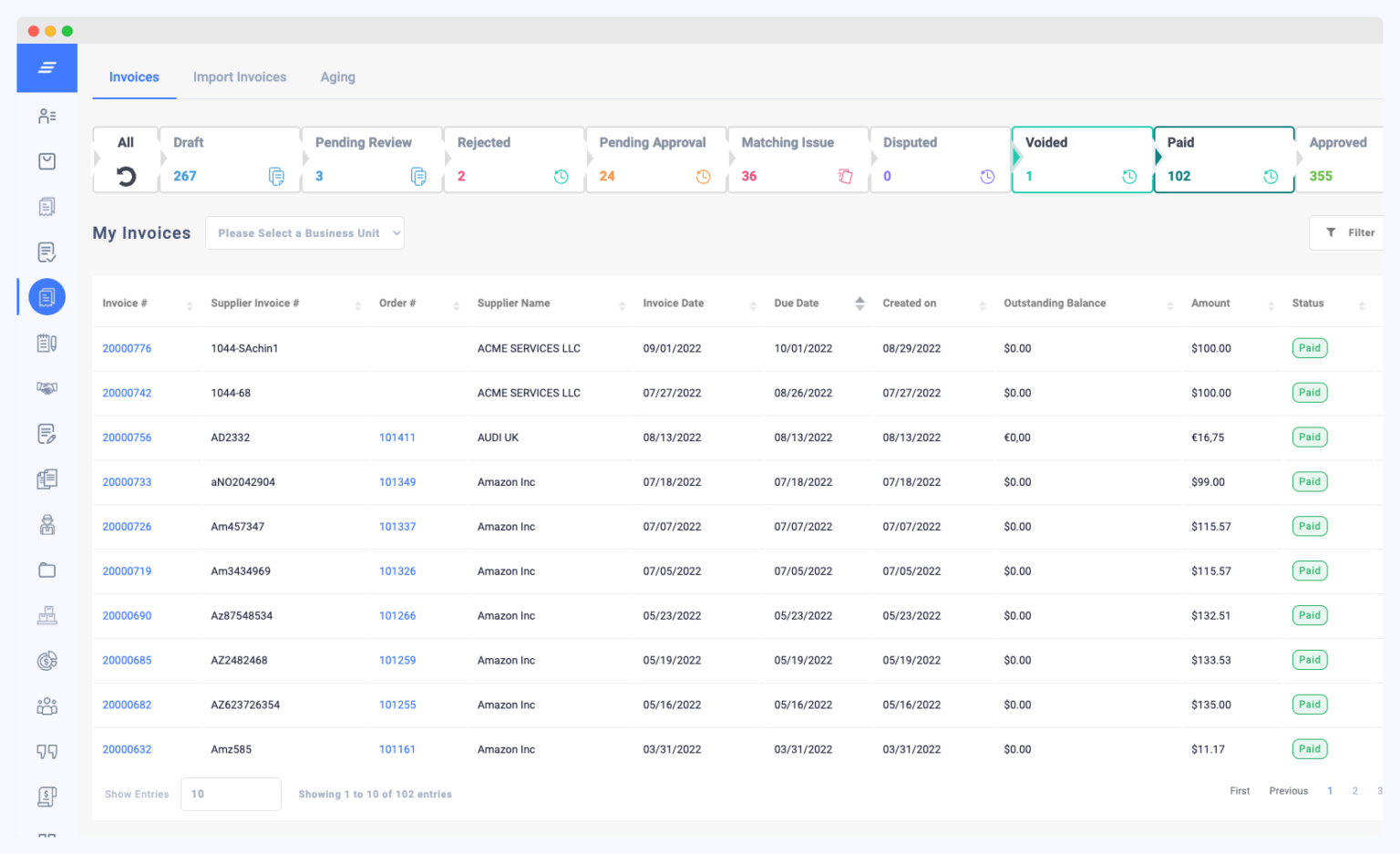Click the handshake icon in the sidebar
This screenshot has height=854, width=1400.
pos(46,387)
